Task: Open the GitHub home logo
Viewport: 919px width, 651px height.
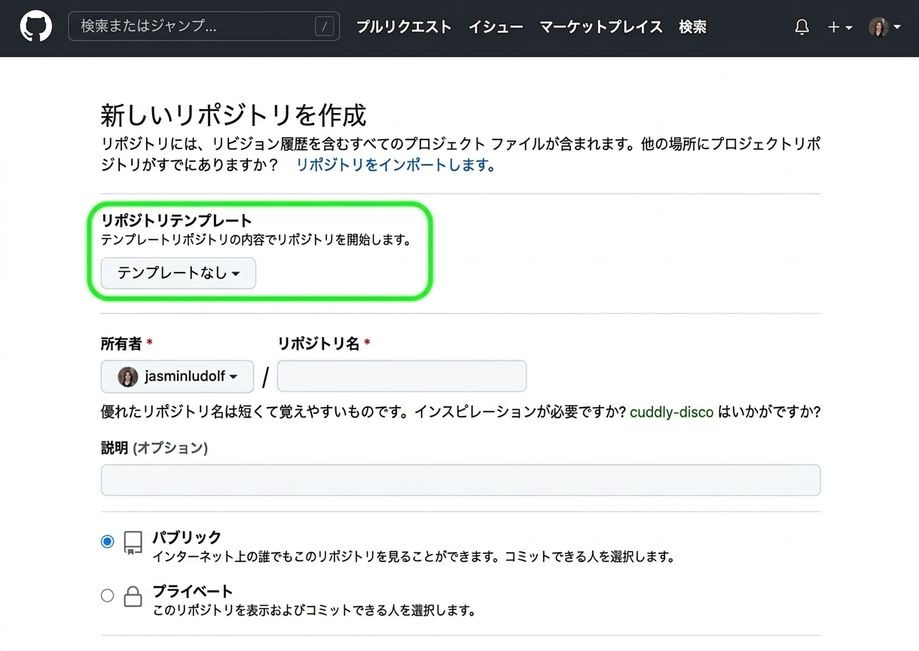Action: pyautogui.click(x=36, y=27)
